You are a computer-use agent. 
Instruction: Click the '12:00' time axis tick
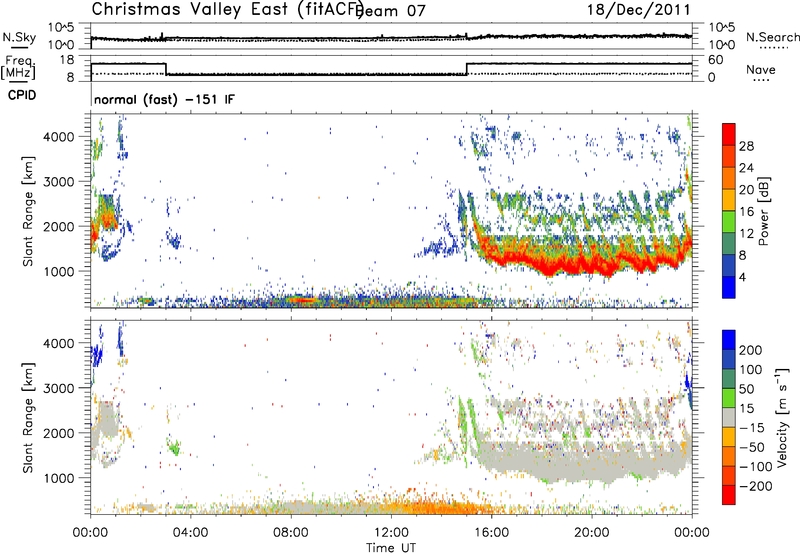(x=391, y=533)
